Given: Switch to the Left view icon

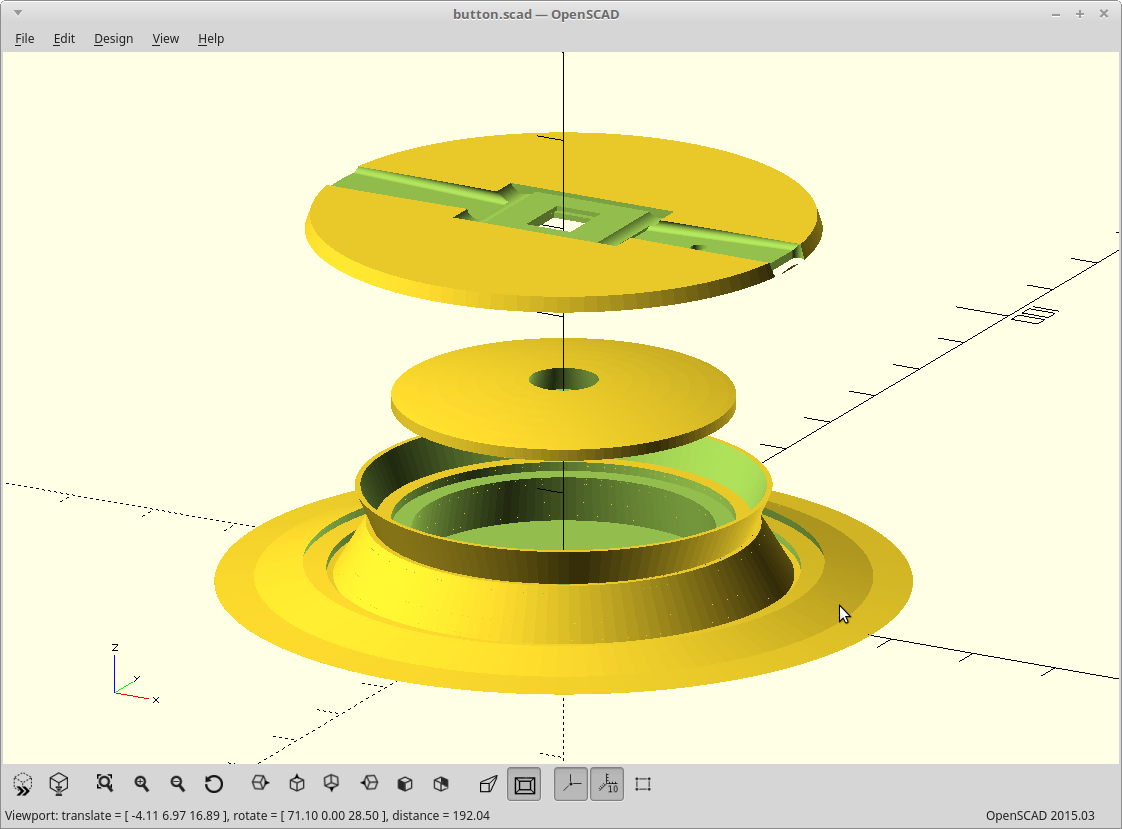Looking at the screenshot, I should pyautogui.click(x=369, y=784).
